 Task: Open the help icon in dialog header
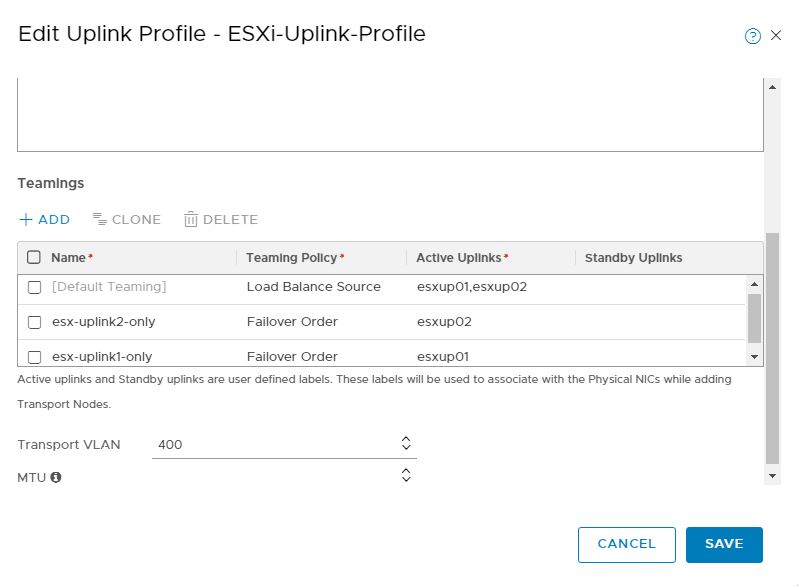(x=753, y=36)
